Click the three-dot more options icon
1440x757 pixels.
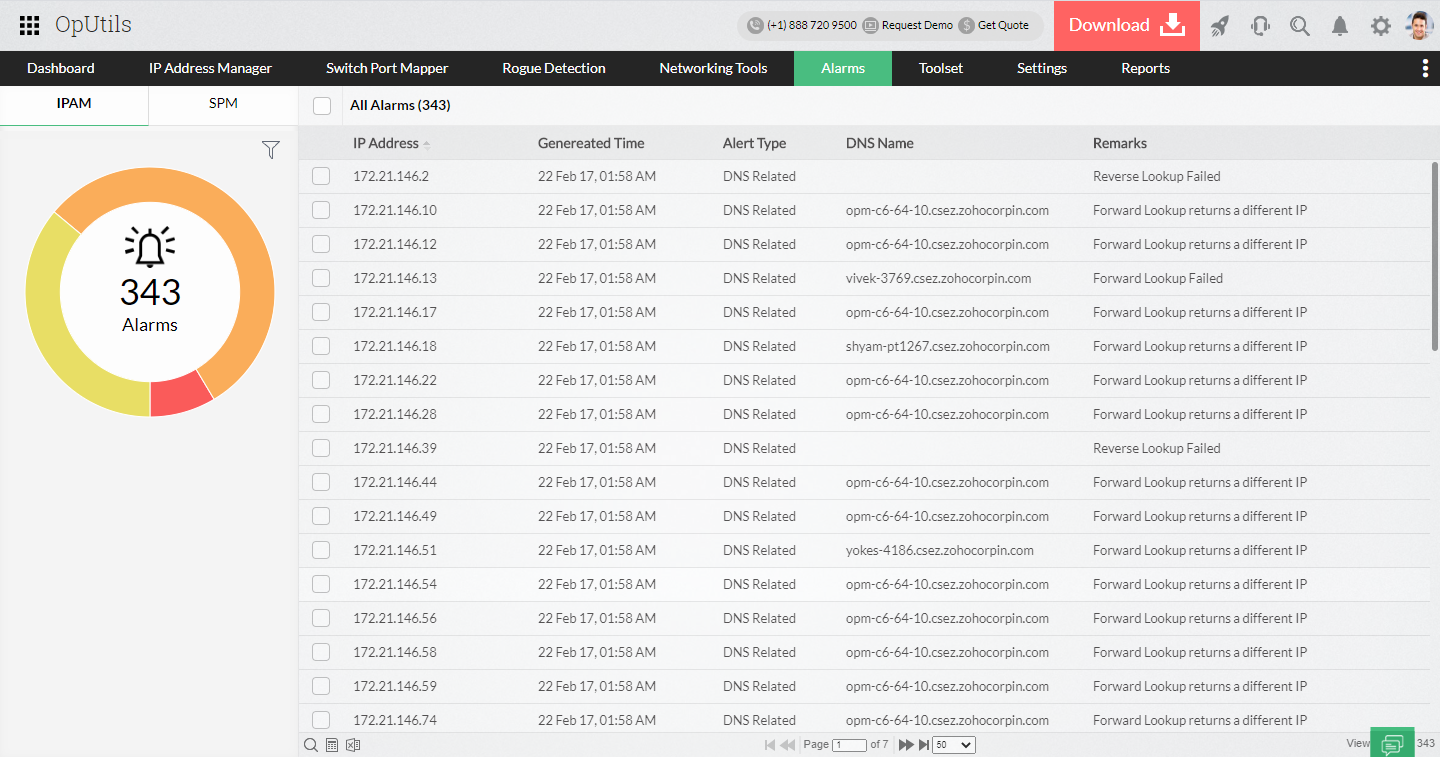click(1425, 68)
